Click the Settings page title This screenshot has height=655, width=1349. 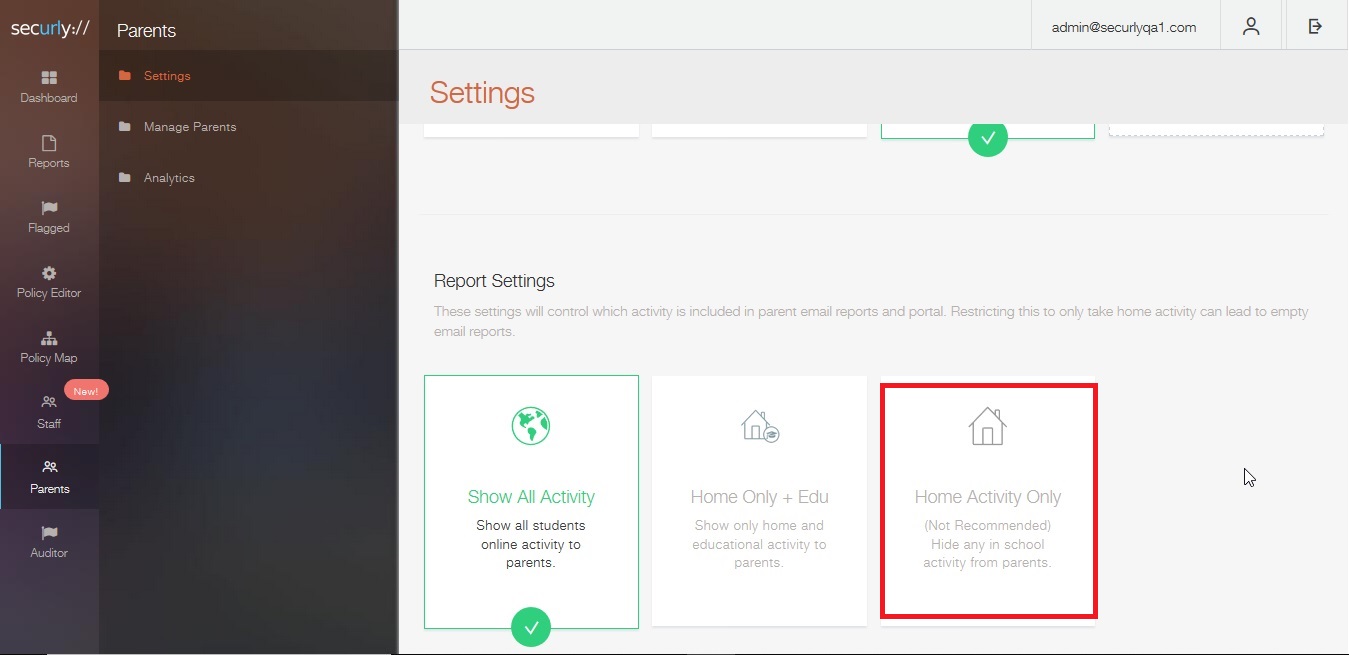point(482,93)
